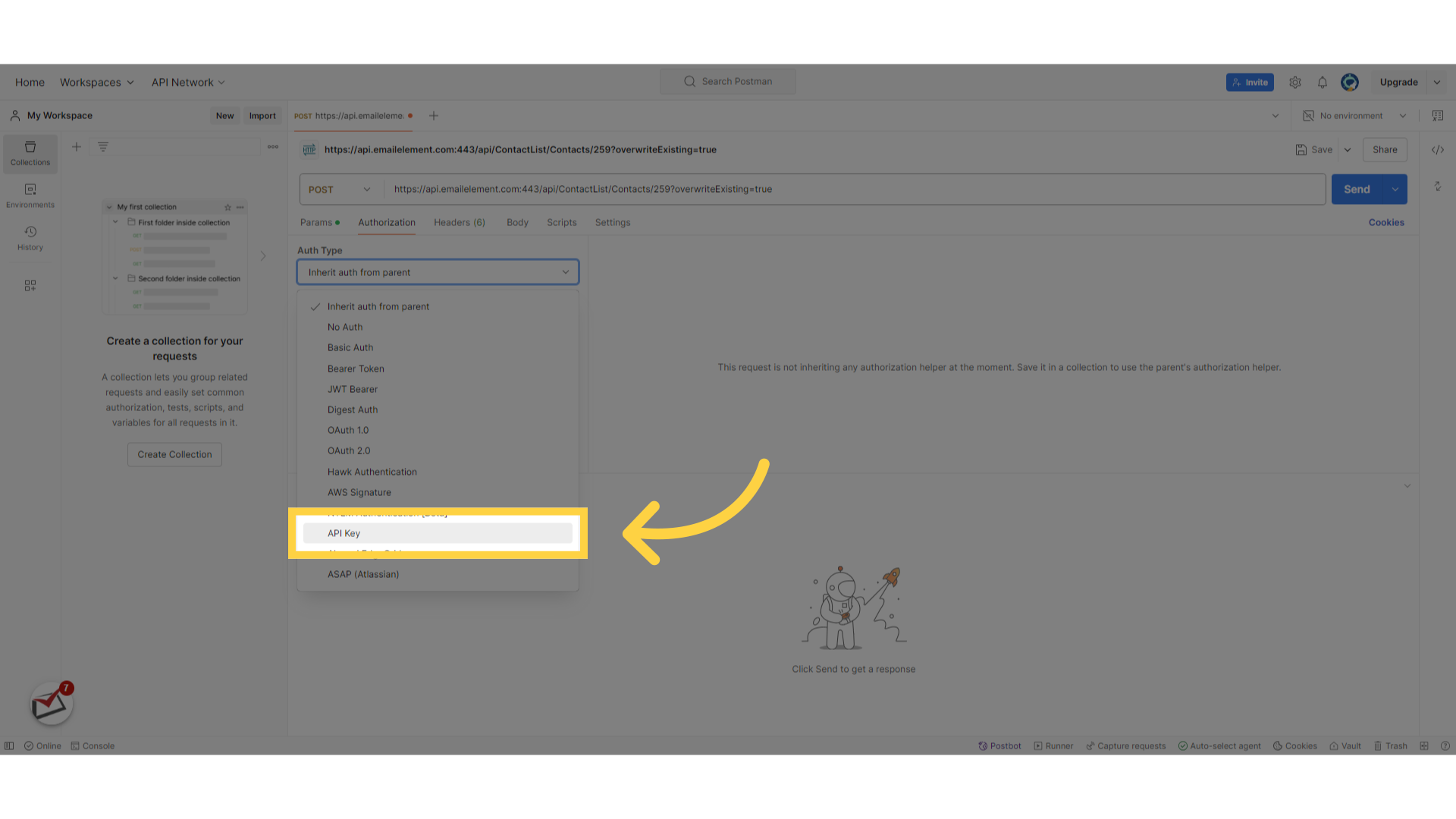This screenshot has height=819, width=1456.
Task: Open Console in the status bar
Action: pyautogui.click(x=93, y=746)
